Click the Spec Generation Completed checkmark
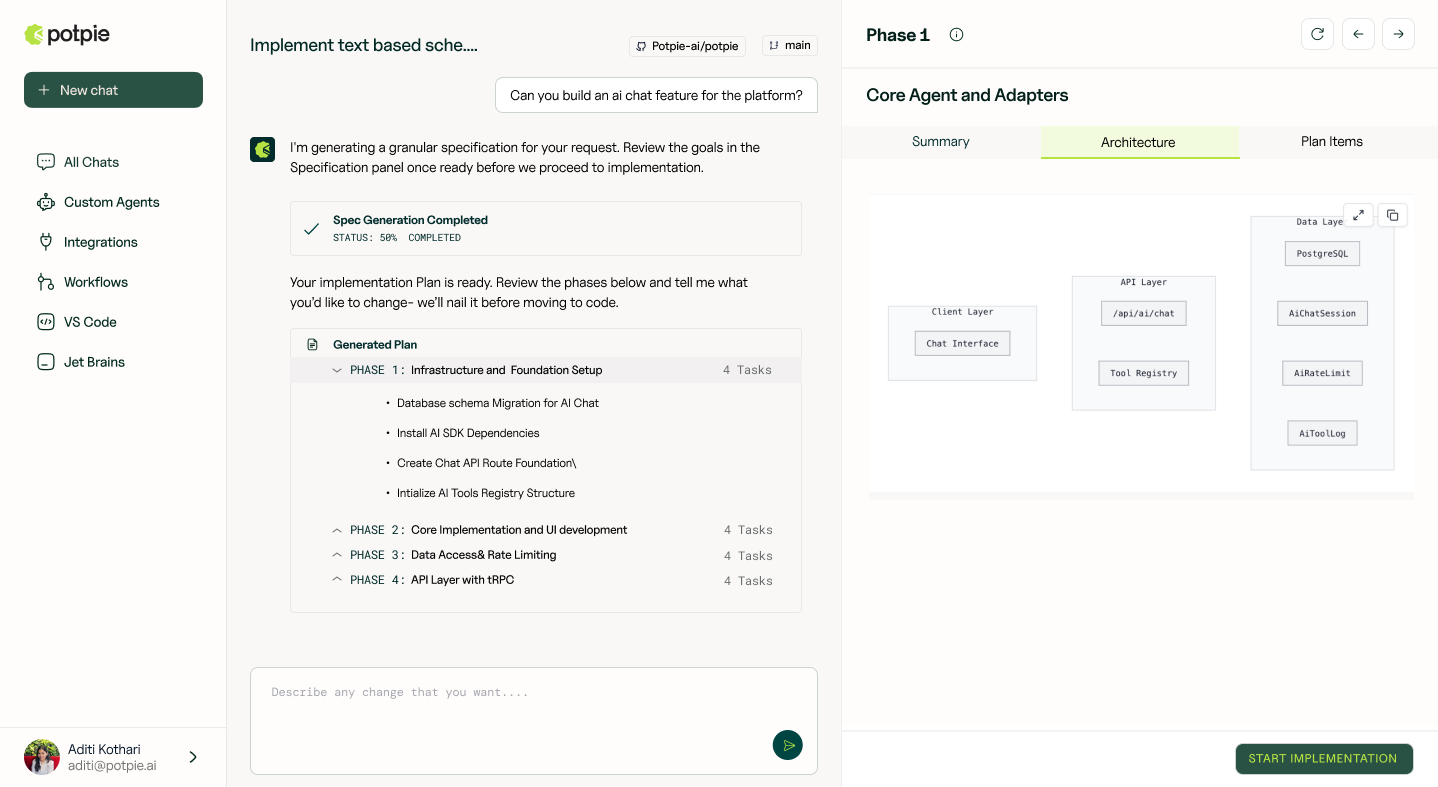The width and height of the screenshot is (1438, 787). pyautogui.click(x=312, y=228)
